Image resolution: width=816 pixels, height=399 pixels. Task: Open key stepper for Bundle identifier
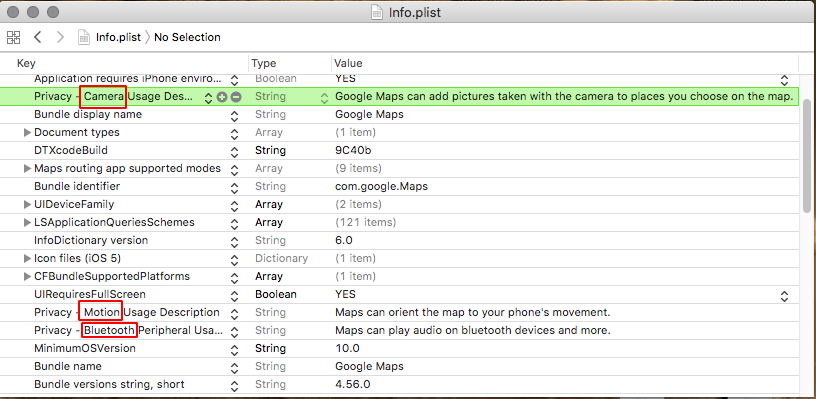[x=234, y=187]
